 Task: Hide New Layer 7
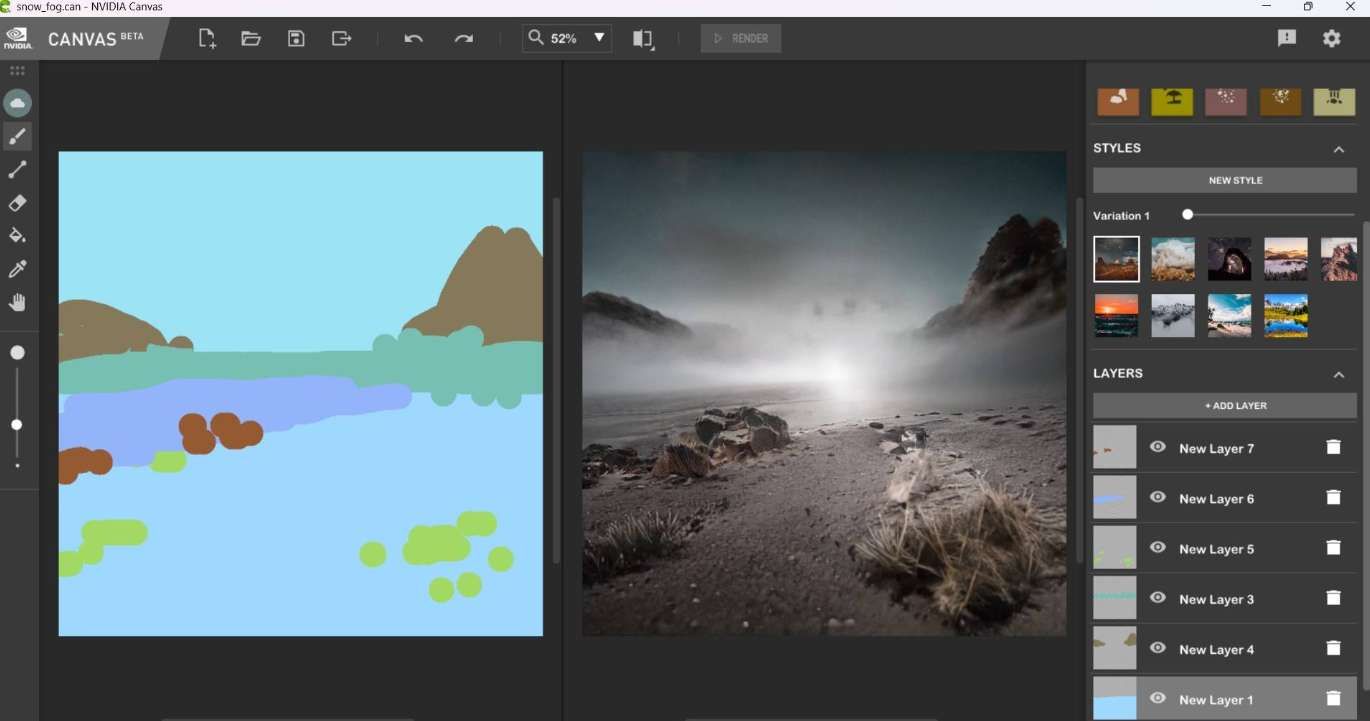(x=1157, y=447)
